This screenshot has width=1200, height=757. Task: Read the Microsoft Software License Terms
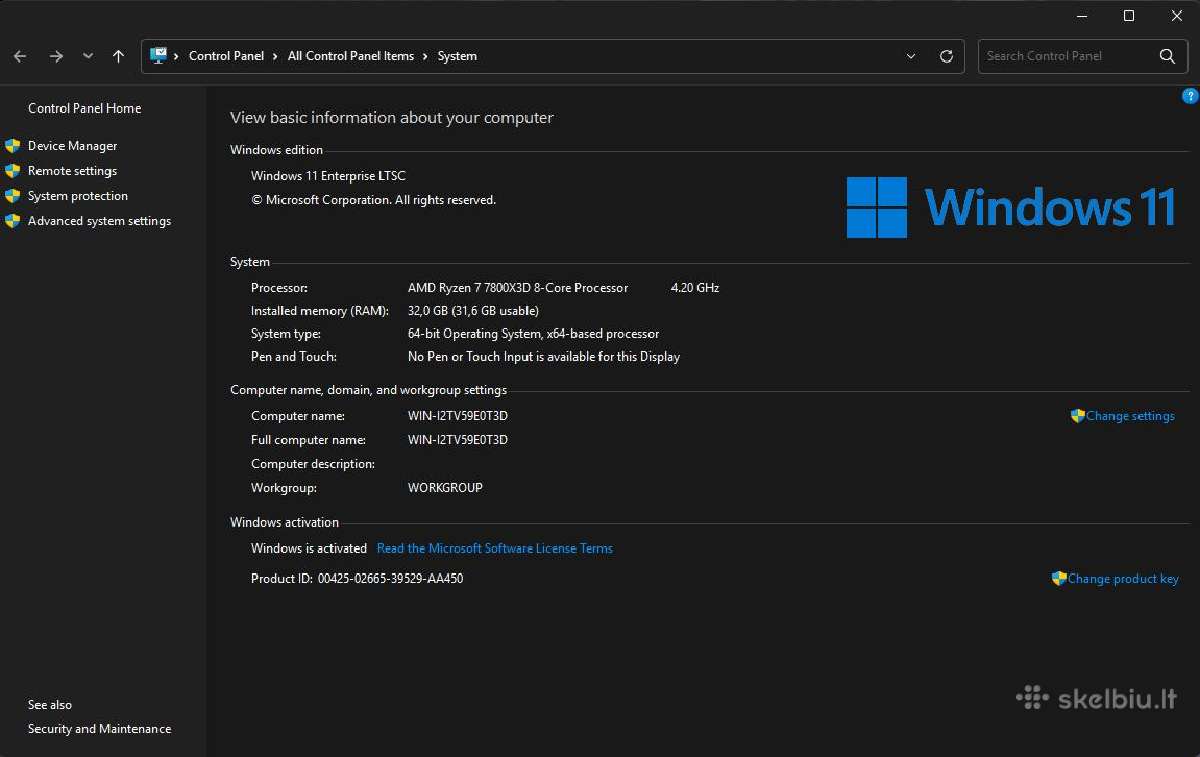[495, 548]
